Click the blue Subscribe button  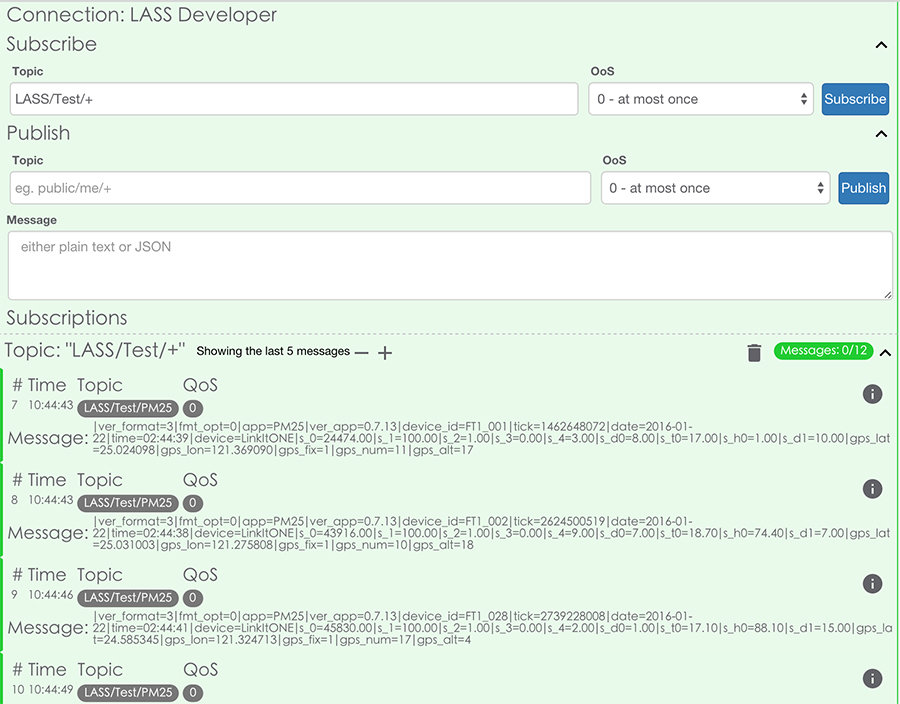[x=855, y=99]
